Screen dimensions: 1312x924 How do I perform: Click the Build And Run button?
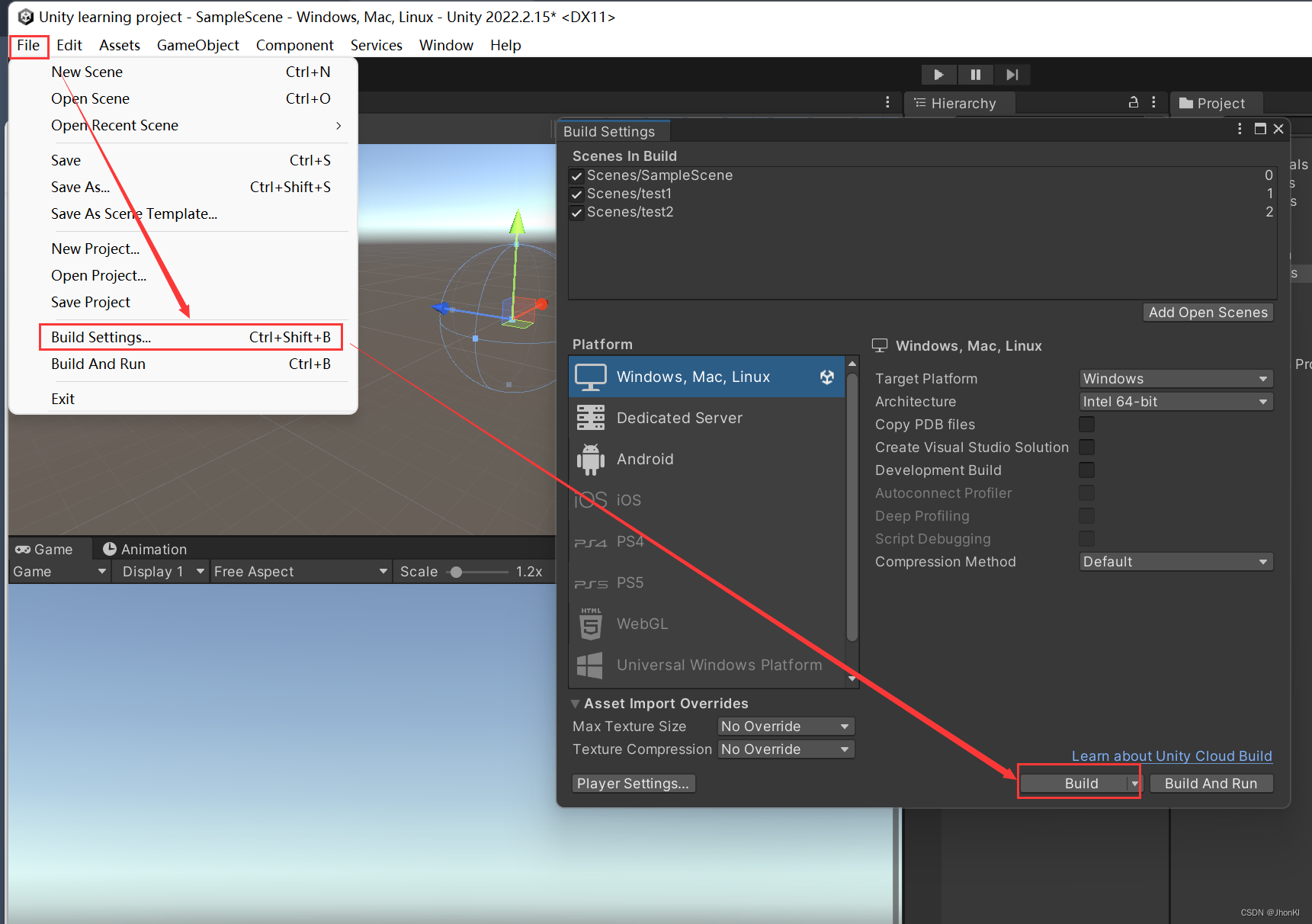1211,784
